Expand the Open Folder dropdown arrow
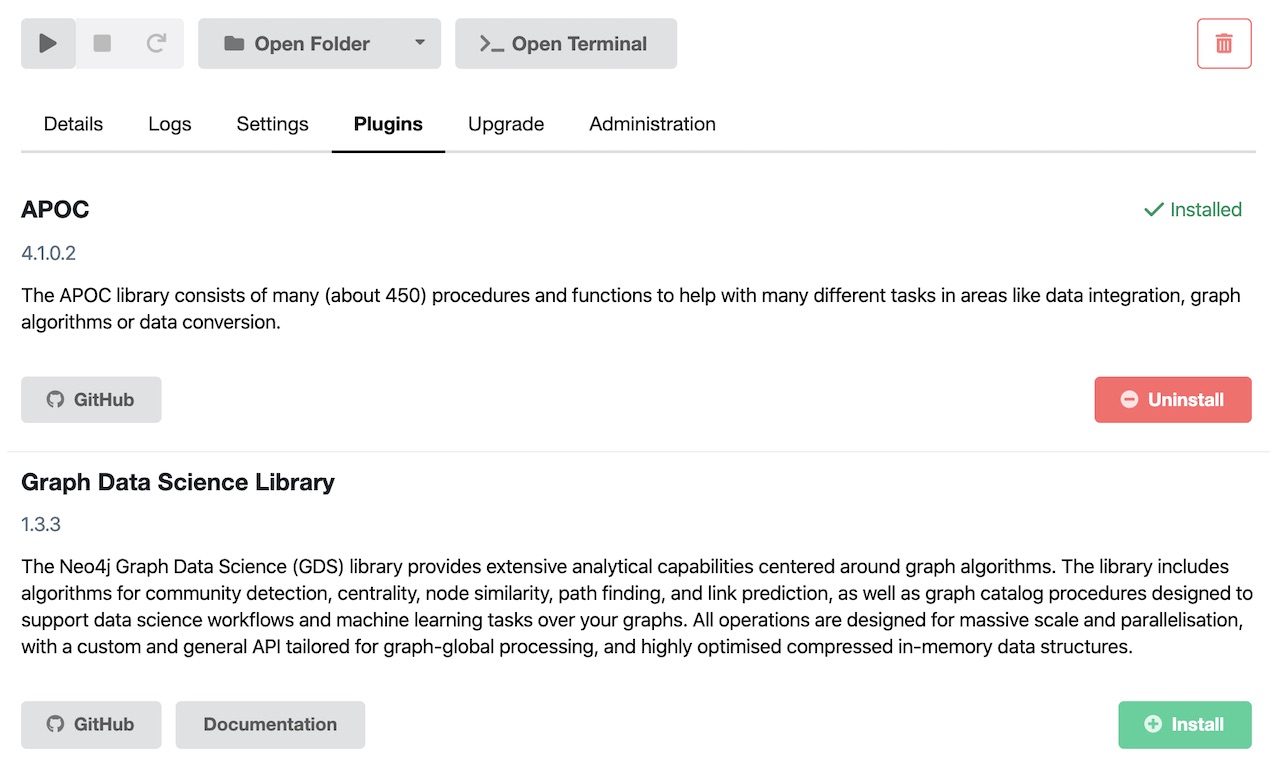The width and height of the screenshot is (1280, 777). [420, 43]
